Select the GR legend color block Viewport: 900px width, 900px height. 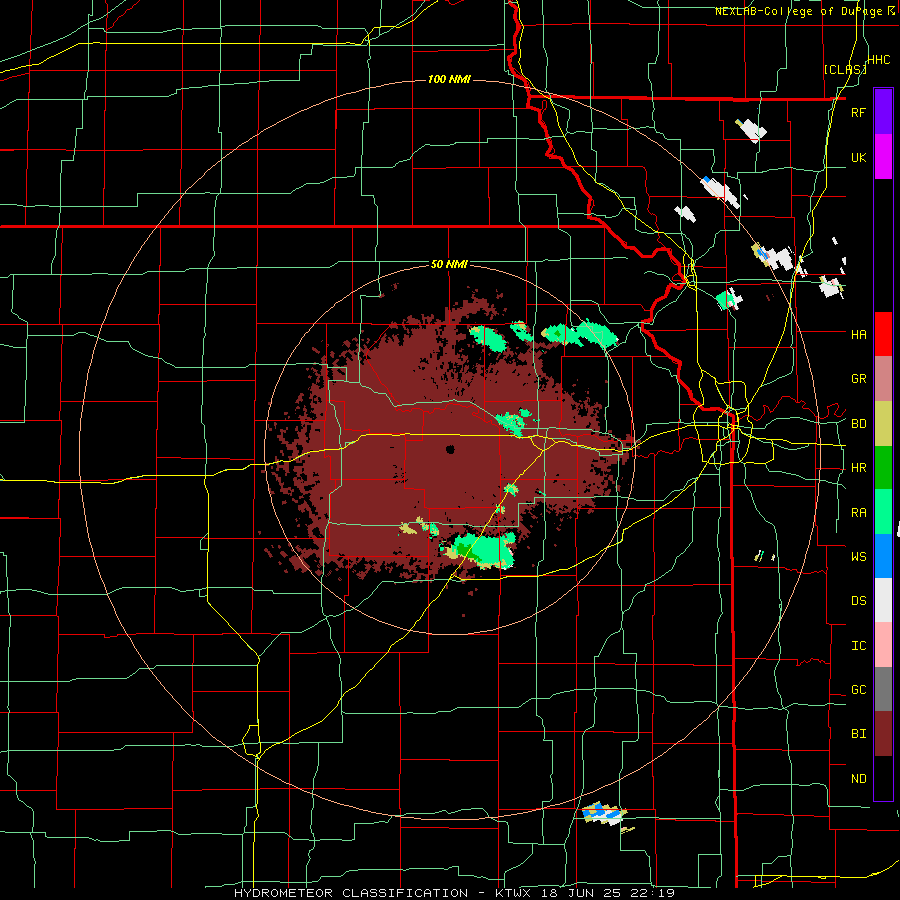(883, 379)
